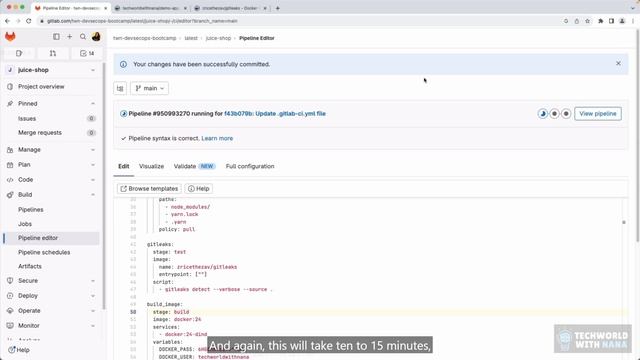Click the editor Help button

[x=199, y=189]
